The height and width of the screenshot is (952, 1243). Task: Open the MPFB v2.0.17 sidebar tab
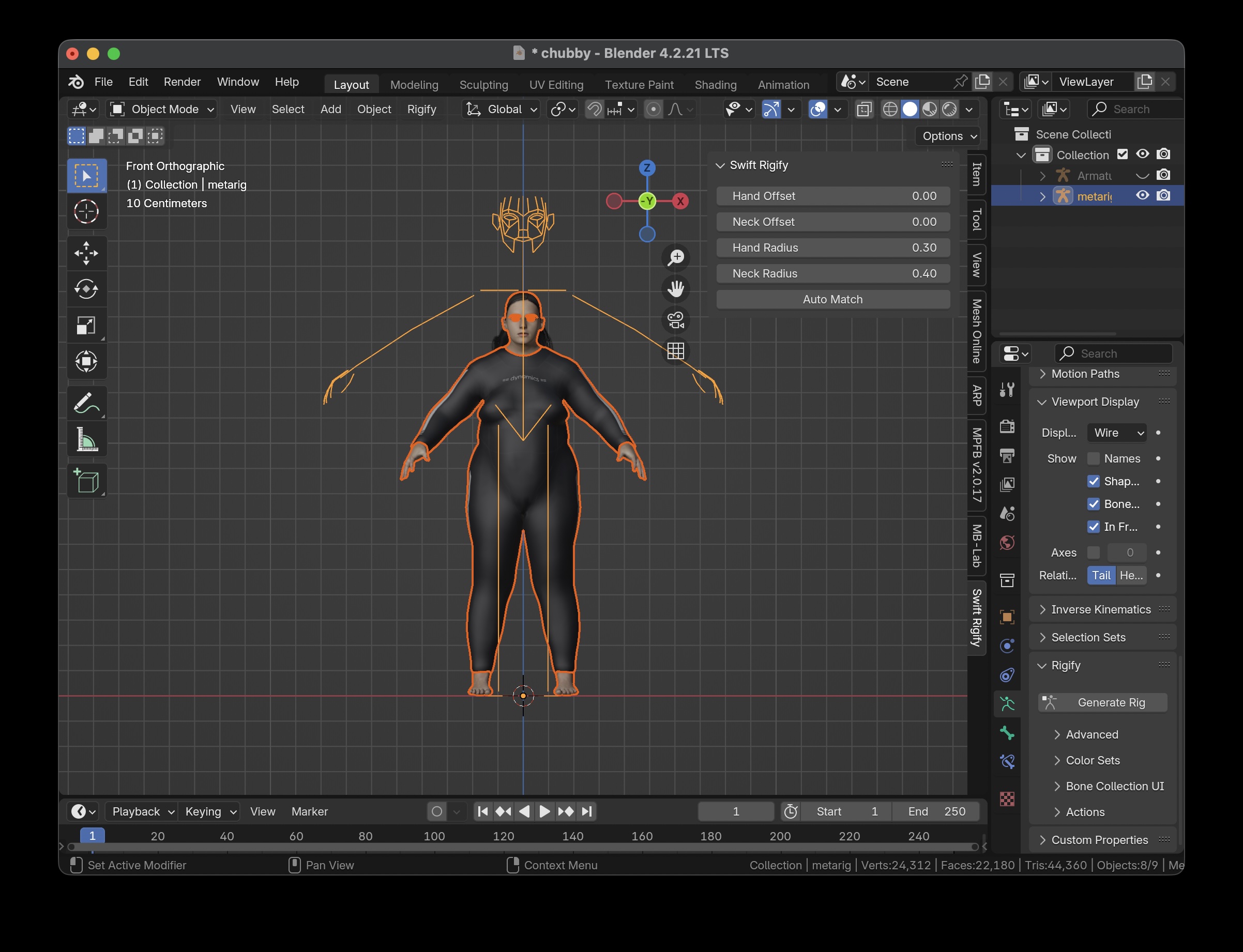(977, 465)
